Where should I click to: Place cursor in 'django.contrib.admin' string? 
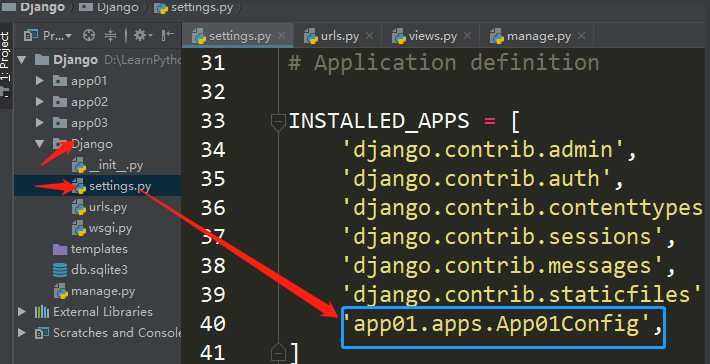(x=484, y=150)
